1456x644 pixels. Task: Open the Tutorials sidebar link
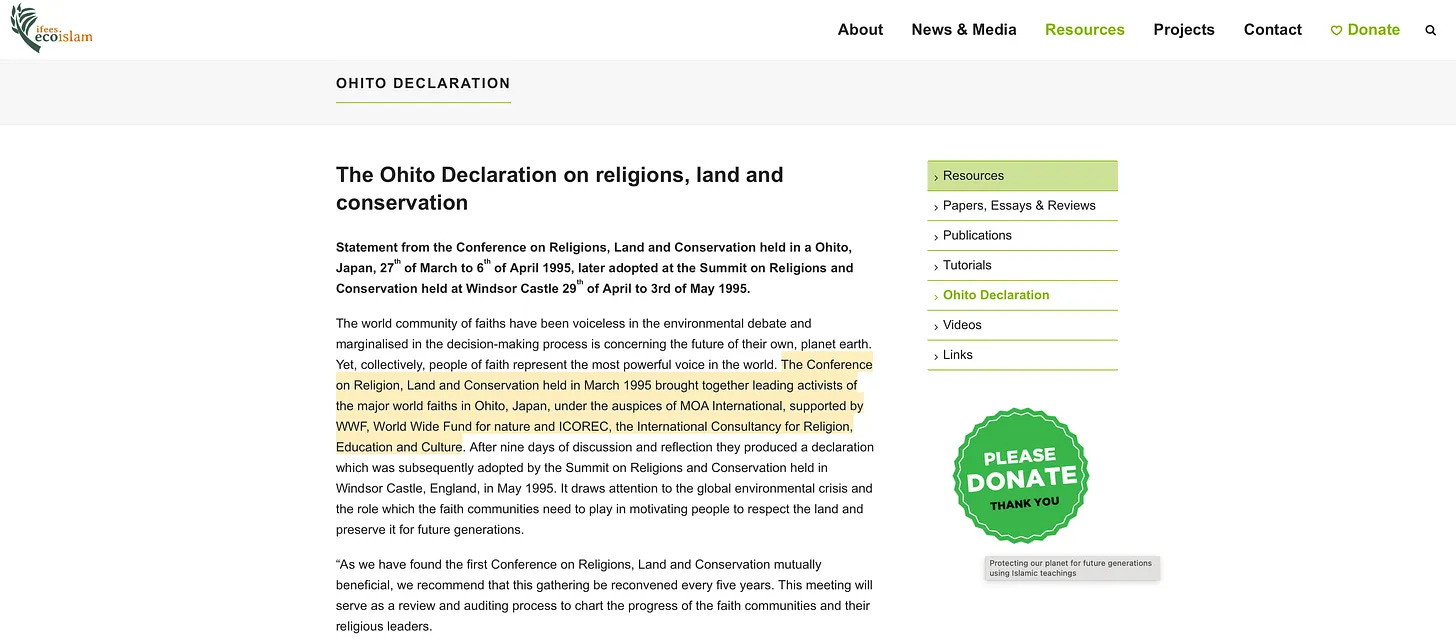1022,266
